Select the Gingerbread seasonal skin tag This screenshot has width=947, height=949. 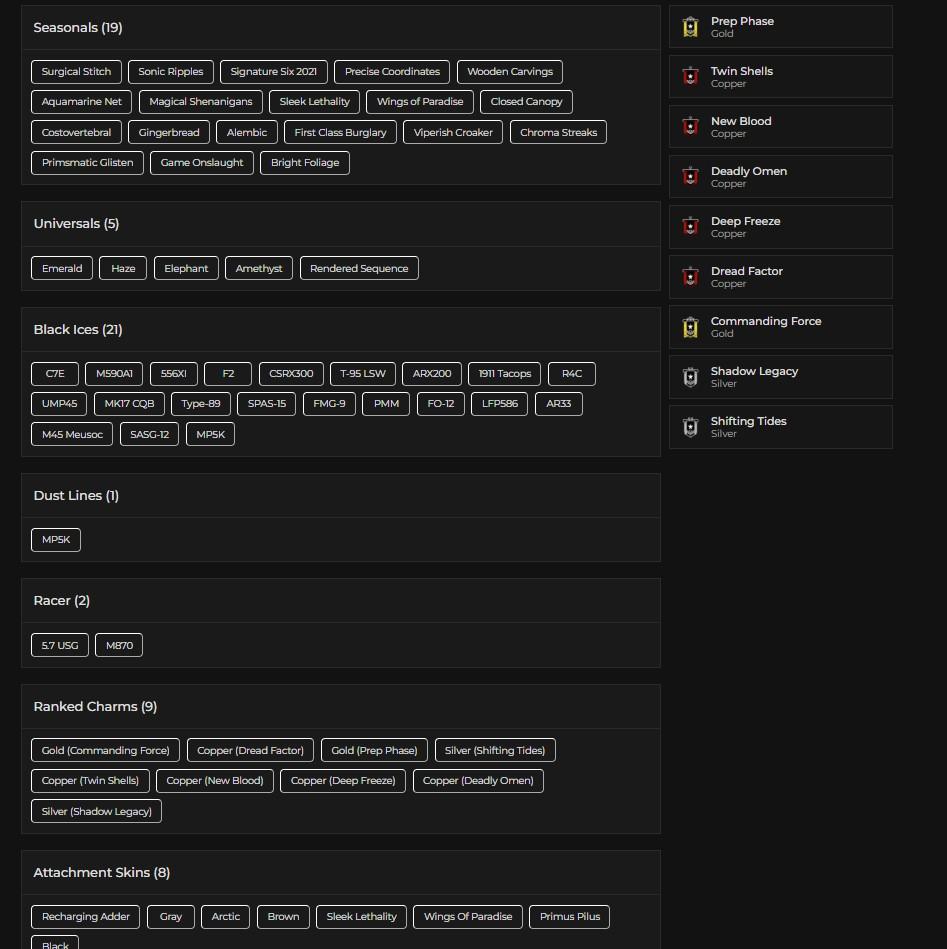click(x=169, y=132)
